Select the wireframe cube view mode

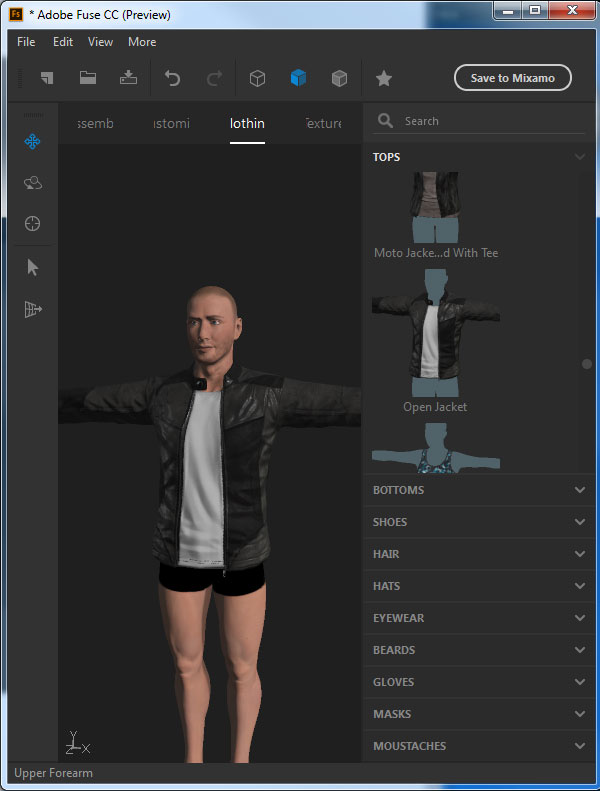tap(257, 78)
